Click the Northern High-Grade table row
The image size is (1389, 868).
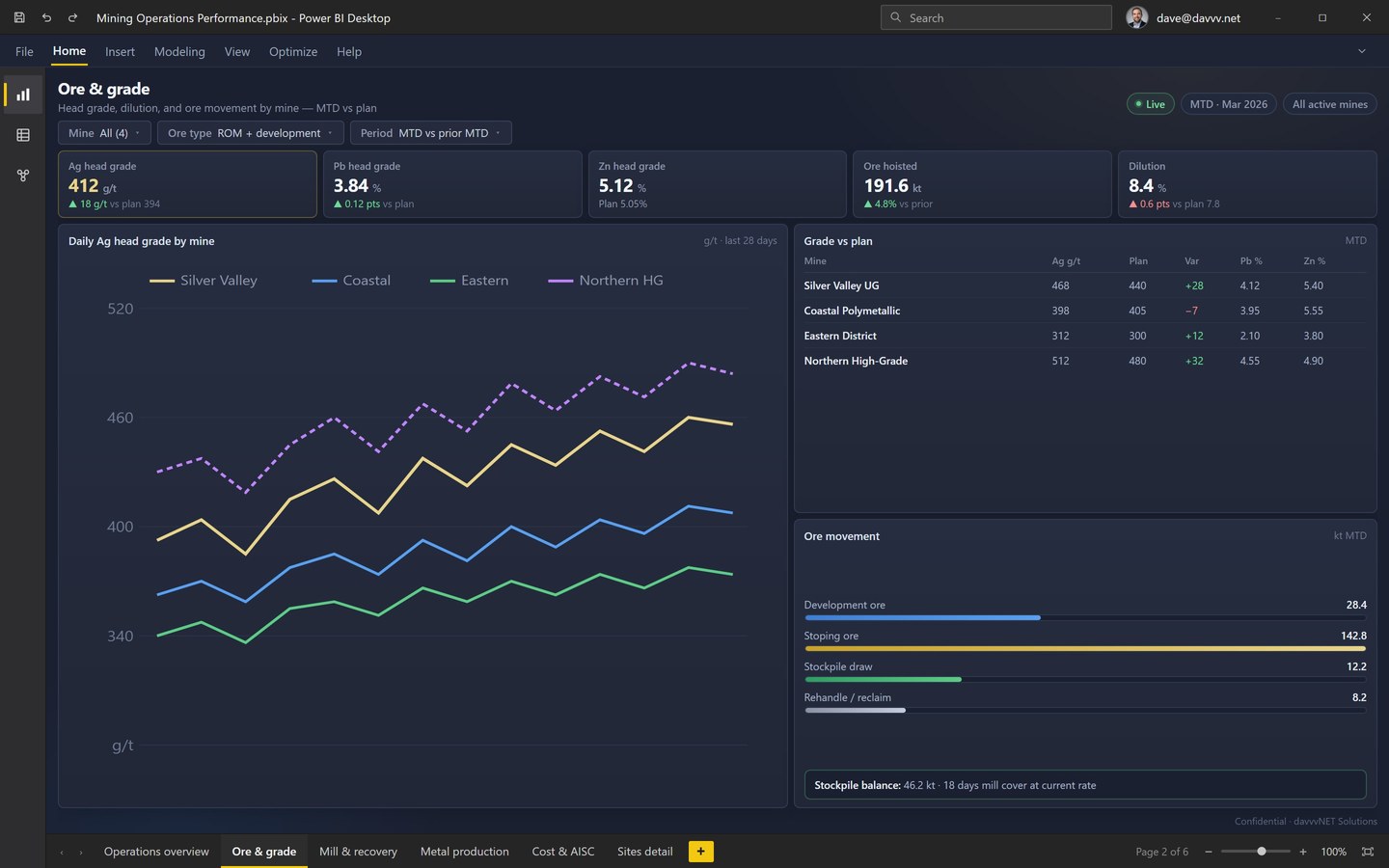pos(1085,361)
